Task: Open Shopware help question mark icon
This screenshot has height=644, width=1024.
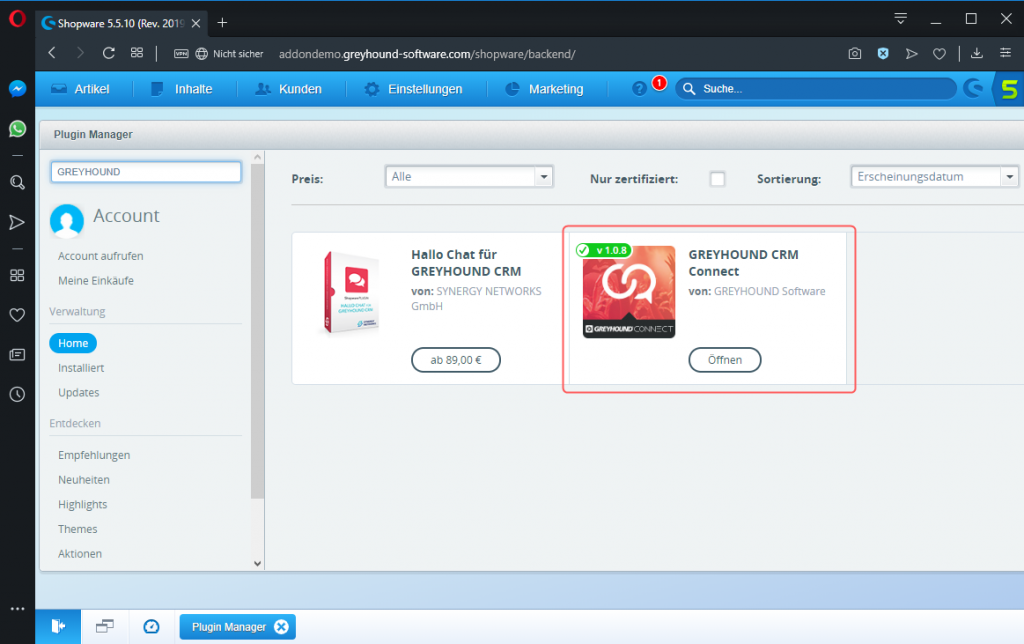Action: [639, 89]
